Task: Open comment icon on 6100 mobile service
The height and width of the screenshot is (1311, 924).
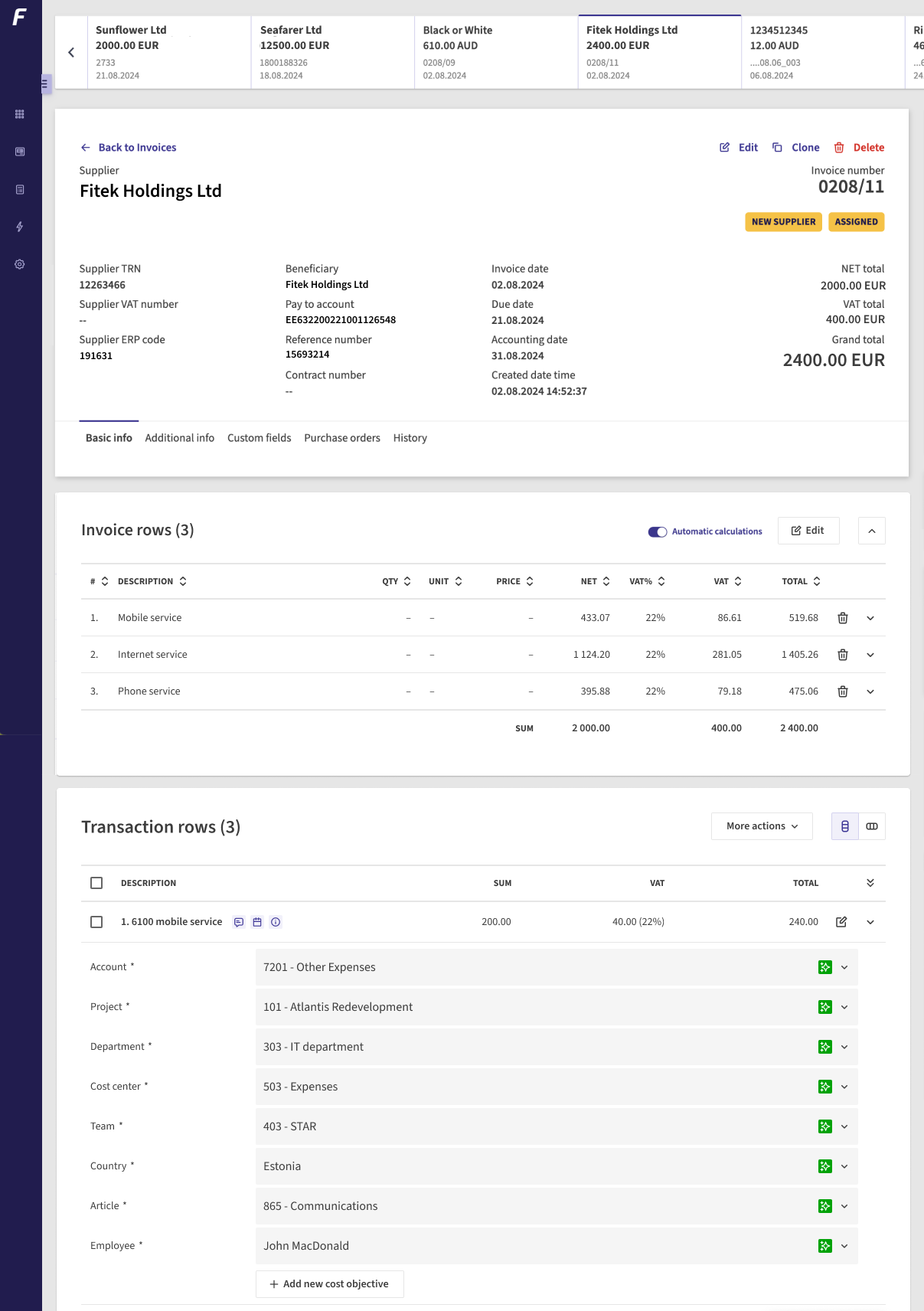Action: pos(239,922)
